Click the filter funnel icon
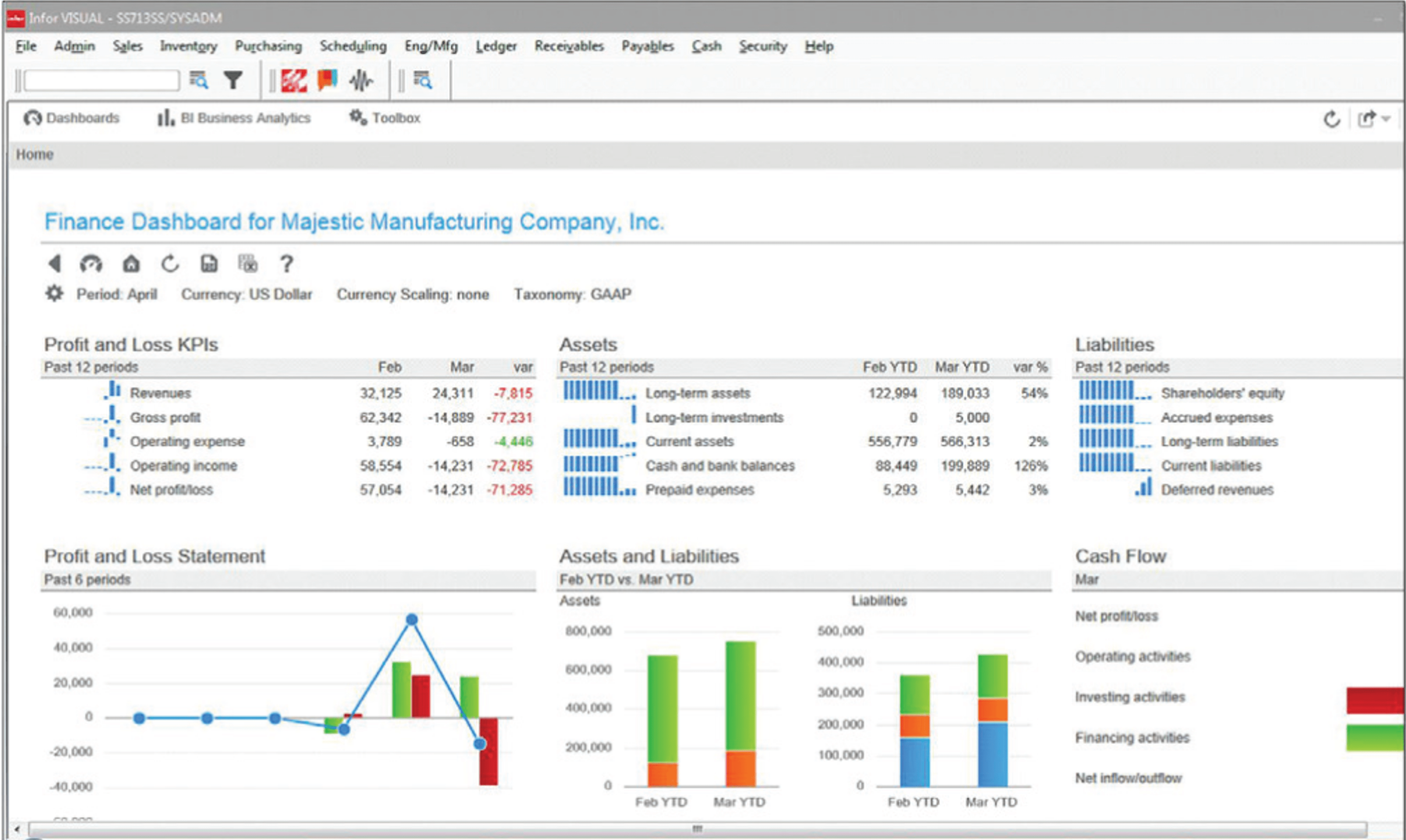 click(x=233, y=80)
